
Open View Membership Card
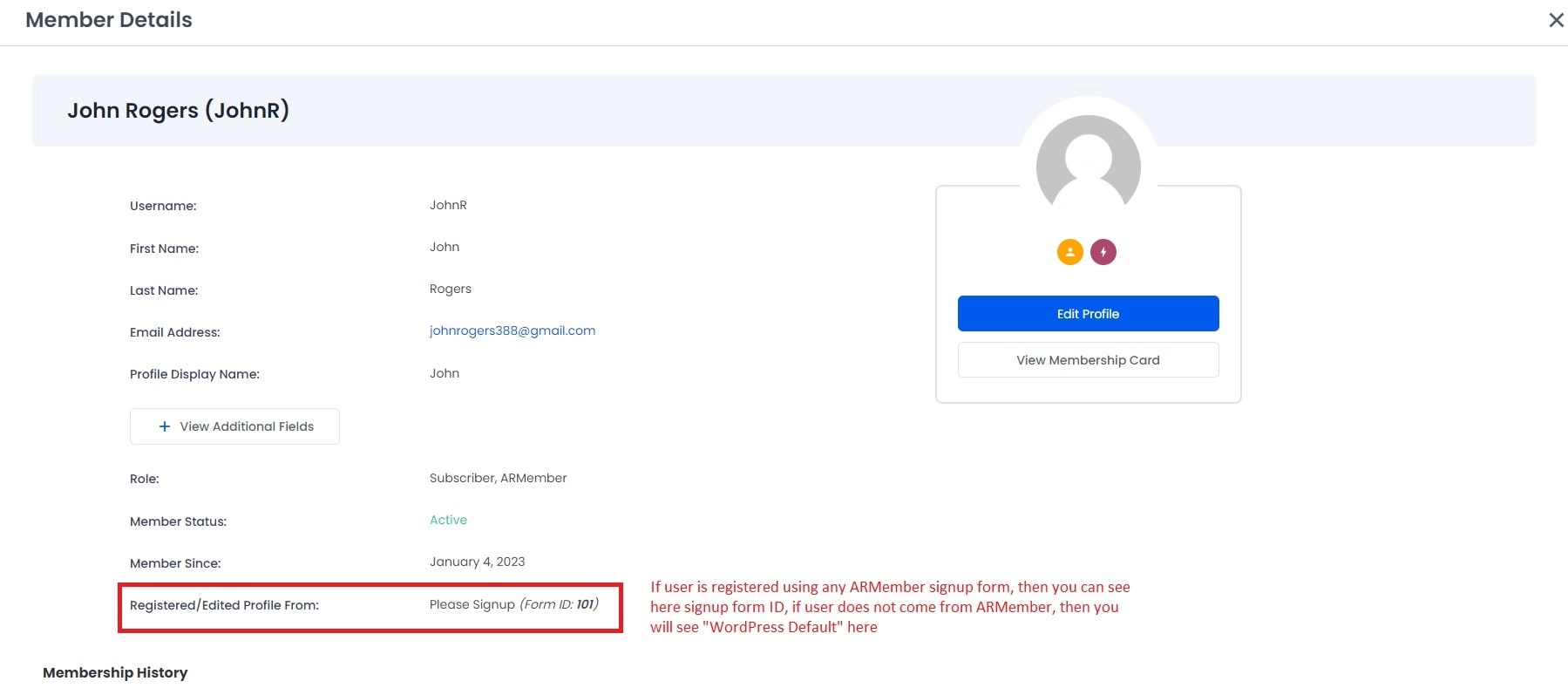tap(1089, 360)
